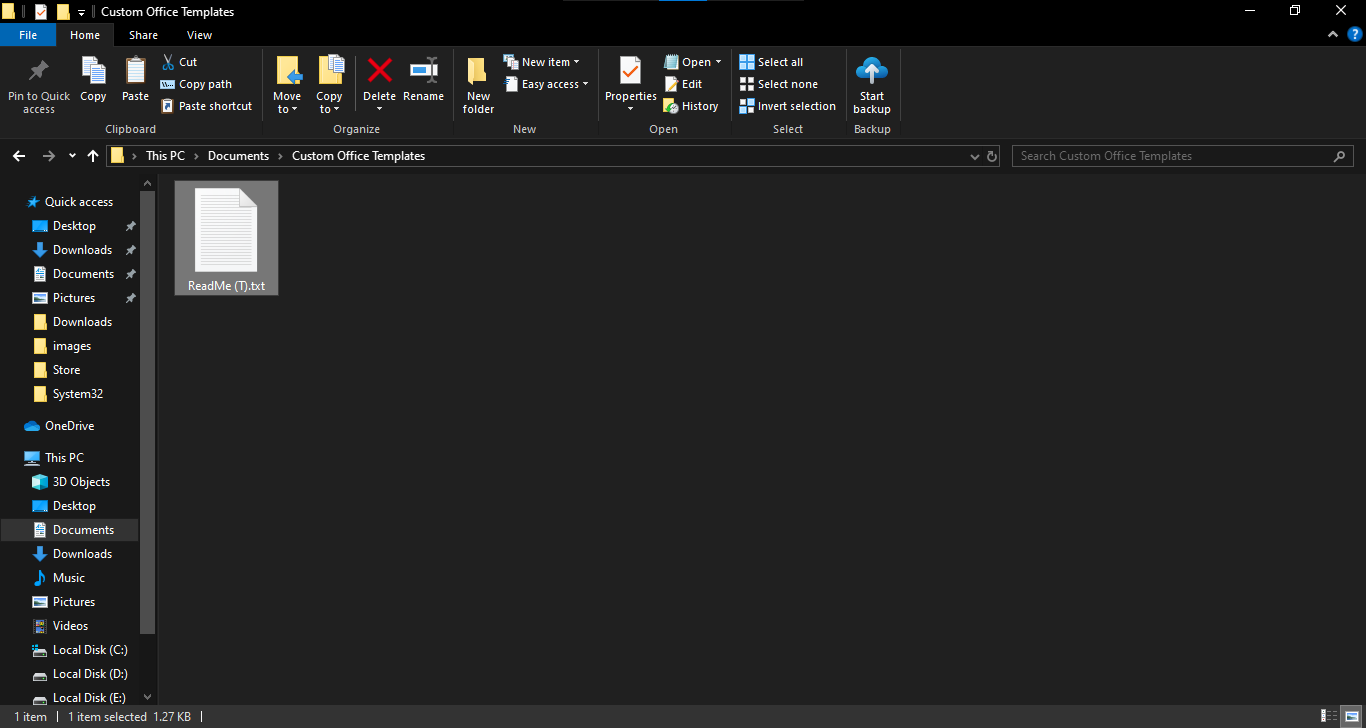Open the Store folder in sidebar

click(66, 370)
